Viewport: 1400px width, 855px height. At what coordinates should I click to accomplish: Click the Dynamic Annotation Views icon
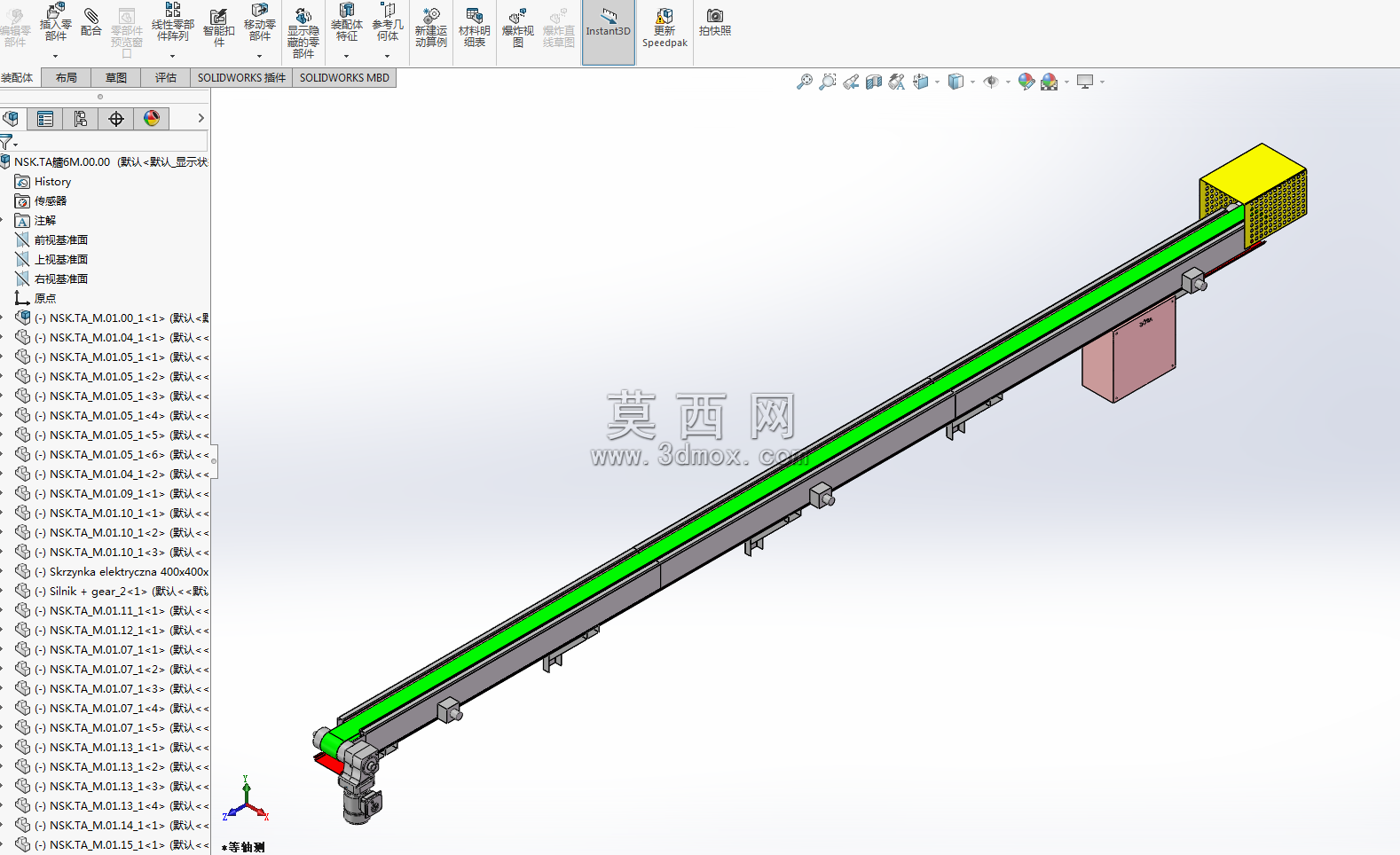click(897, 82)
